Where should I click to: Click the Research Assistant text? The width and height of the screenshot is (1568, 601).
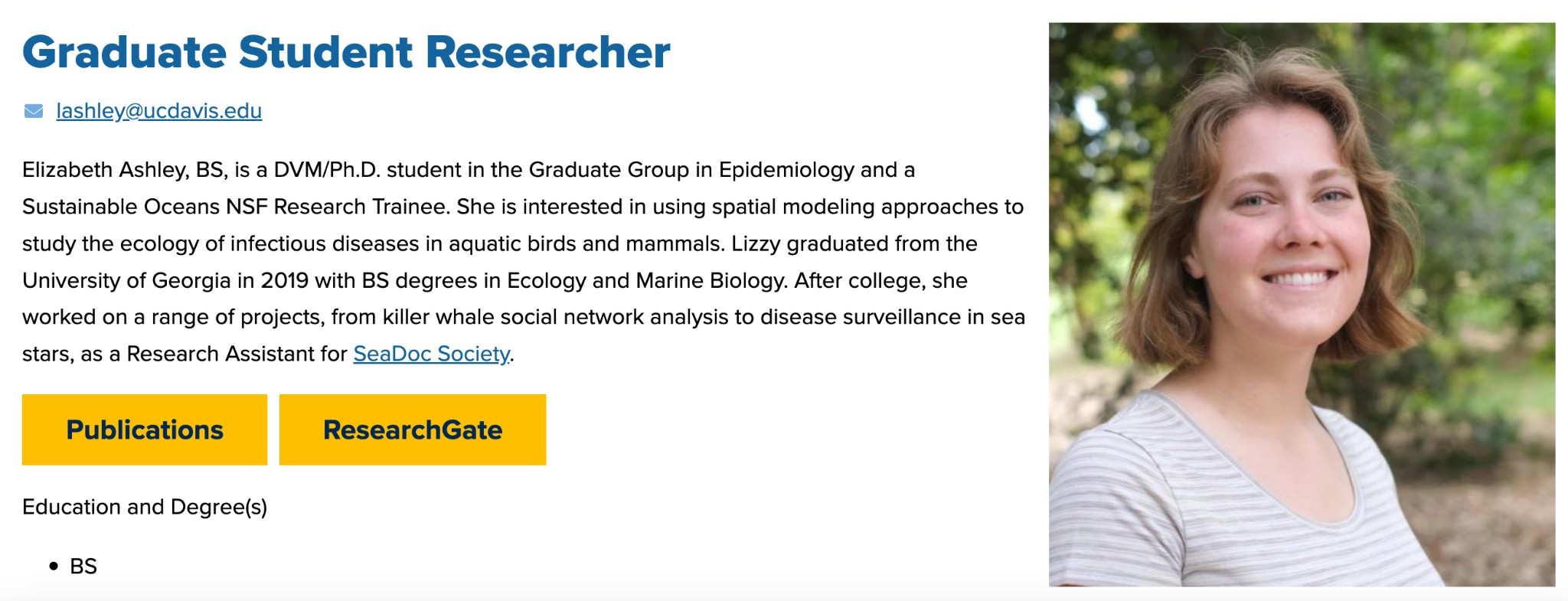(x=220, y=354)
